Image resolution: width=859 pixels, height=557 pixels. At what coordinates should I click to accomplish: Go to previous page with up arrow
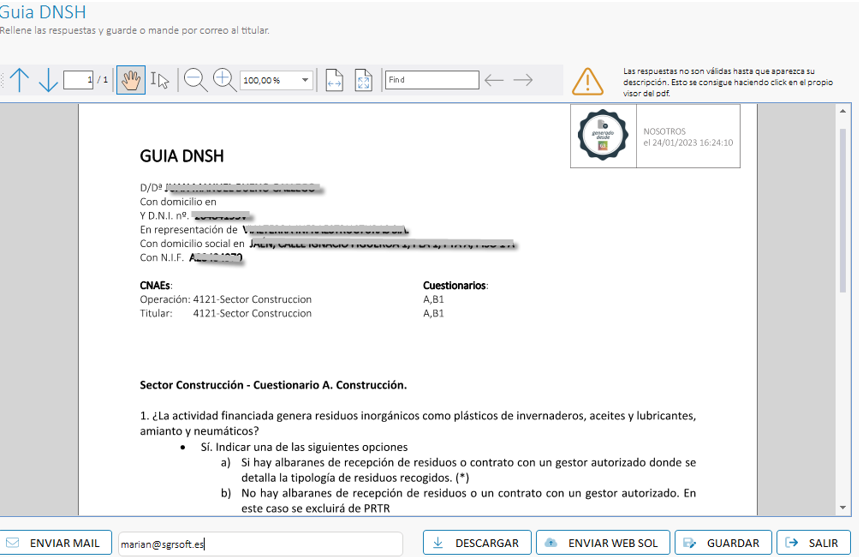point(20,80)
